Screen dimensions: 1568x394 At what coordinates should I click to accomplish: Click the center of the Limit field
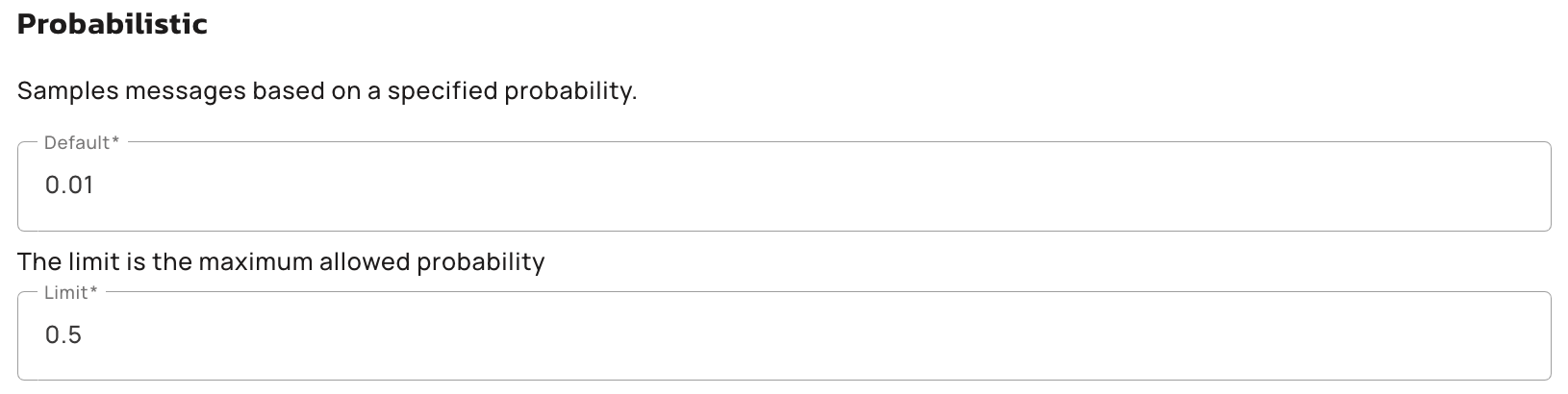point(784,335)
